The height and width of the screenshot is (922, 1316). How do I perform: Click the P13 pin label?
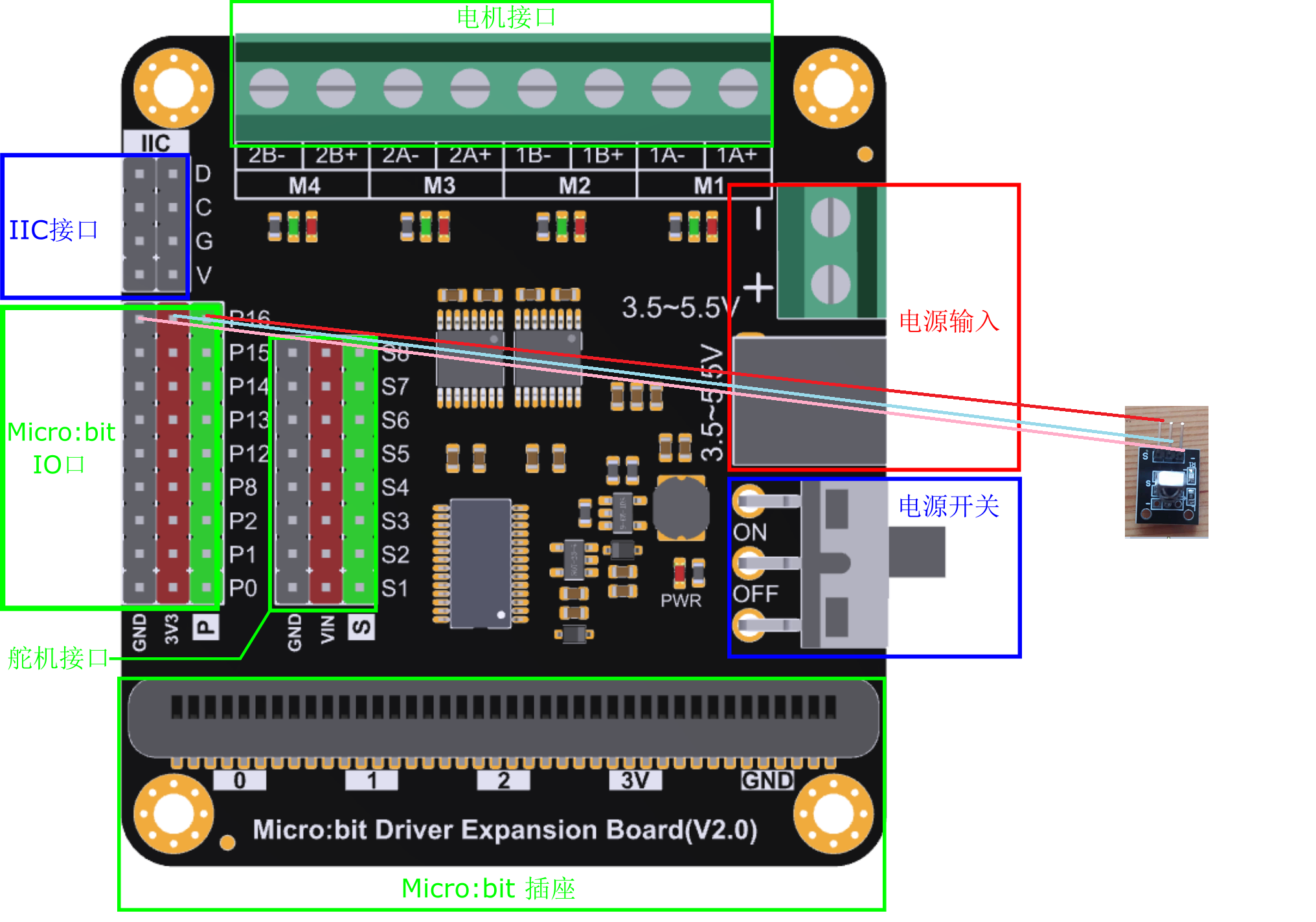tap(249, 420)
